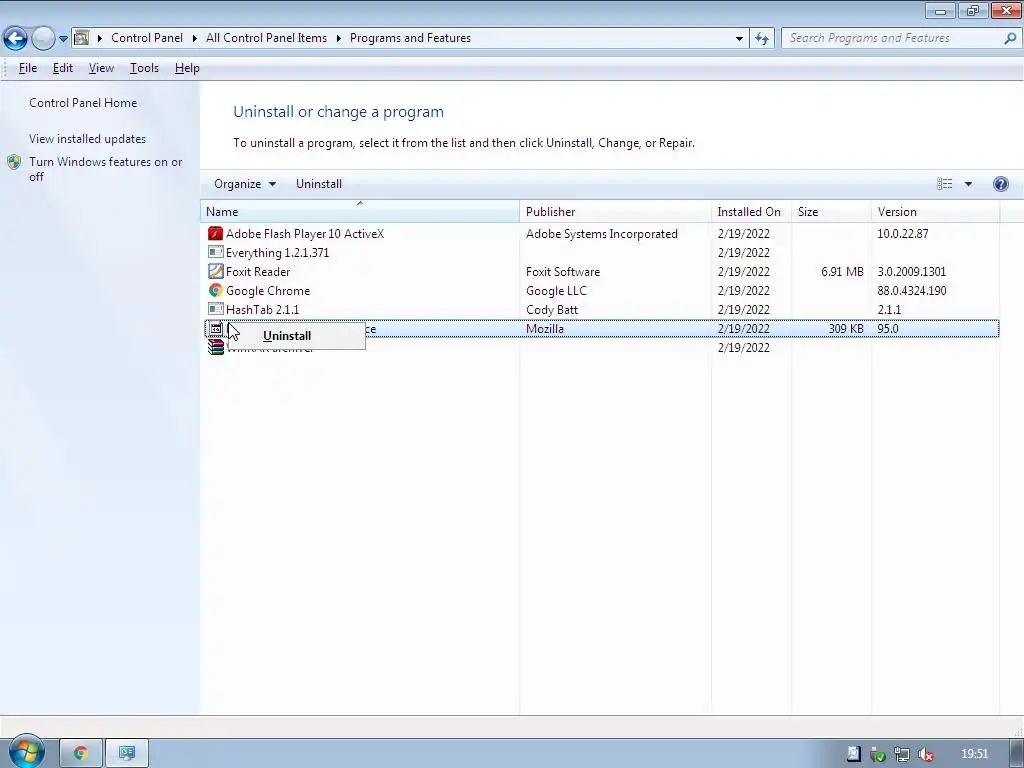Click the magnifier icon in search box
Viewport: 1024px width, 768px height.
point(1010,38)
